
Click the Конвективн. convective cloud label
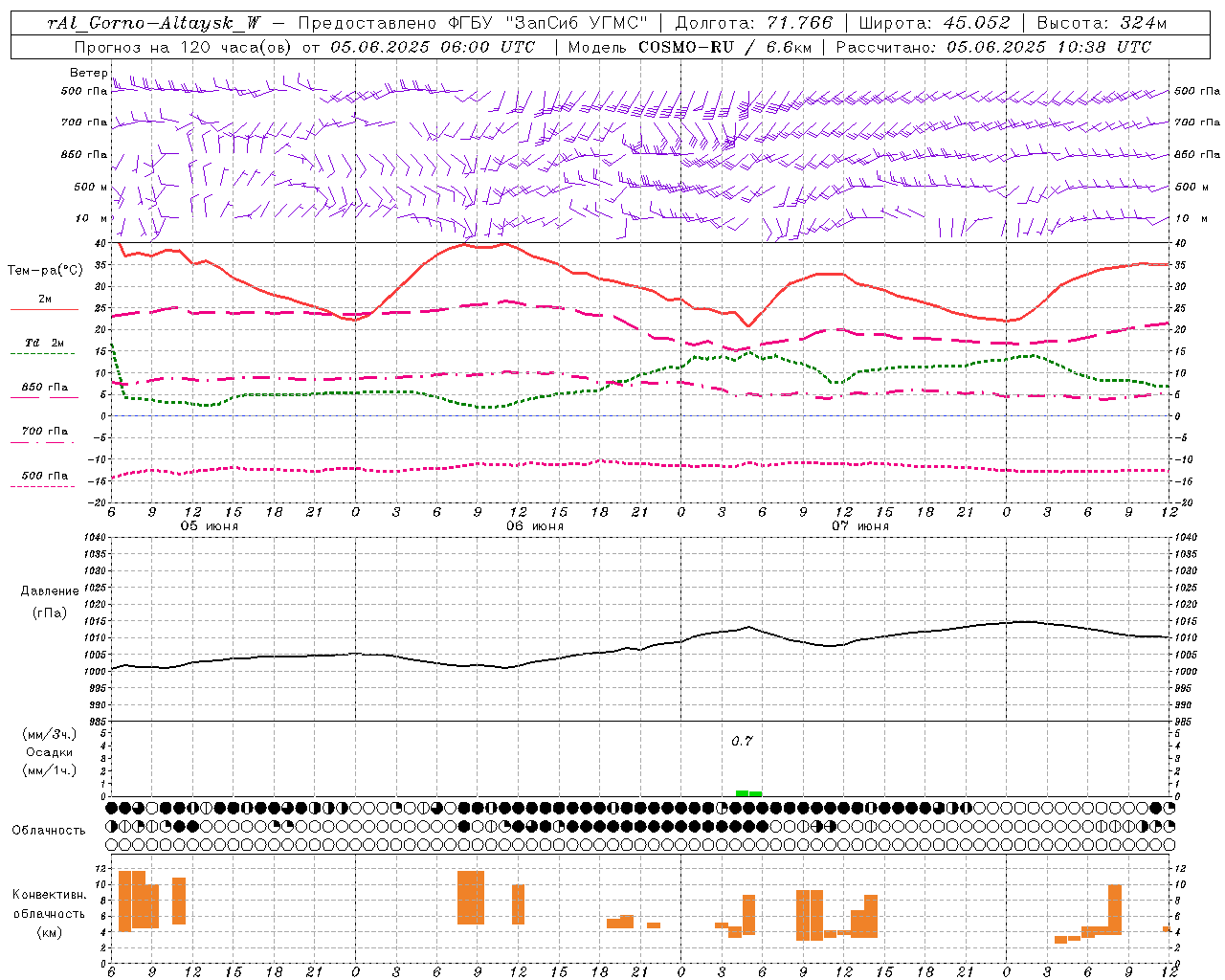[x=50, y=895]
